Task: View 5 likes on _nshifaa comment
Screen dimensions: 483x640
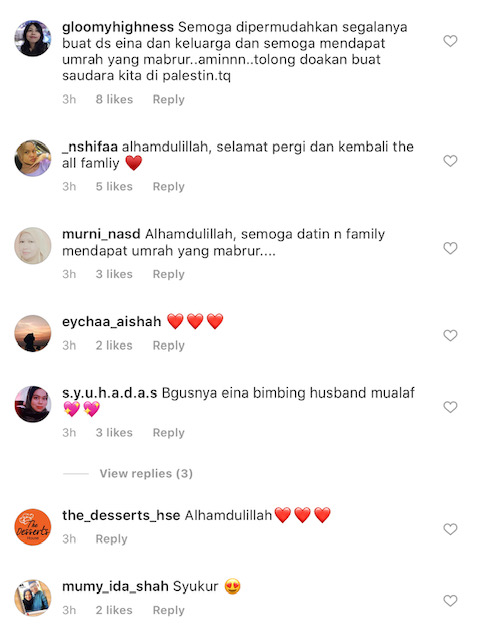Action: tap(114, 187)
